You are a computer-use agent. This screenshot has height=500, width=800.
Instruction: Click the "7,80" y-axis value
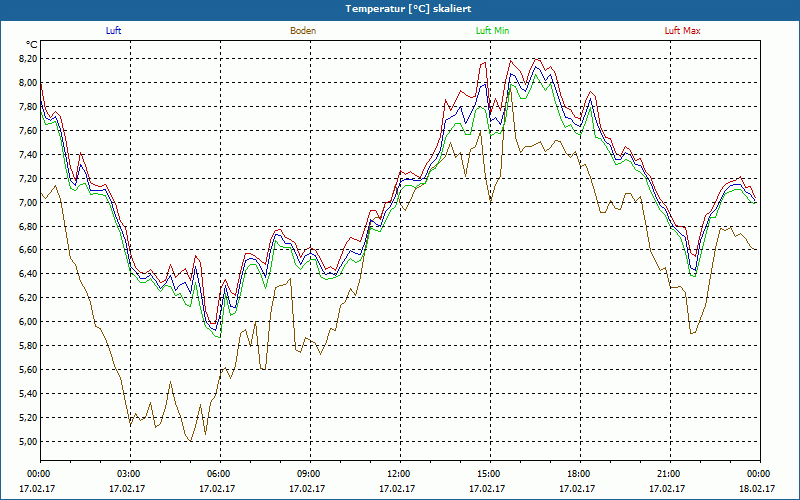(28, 107)
